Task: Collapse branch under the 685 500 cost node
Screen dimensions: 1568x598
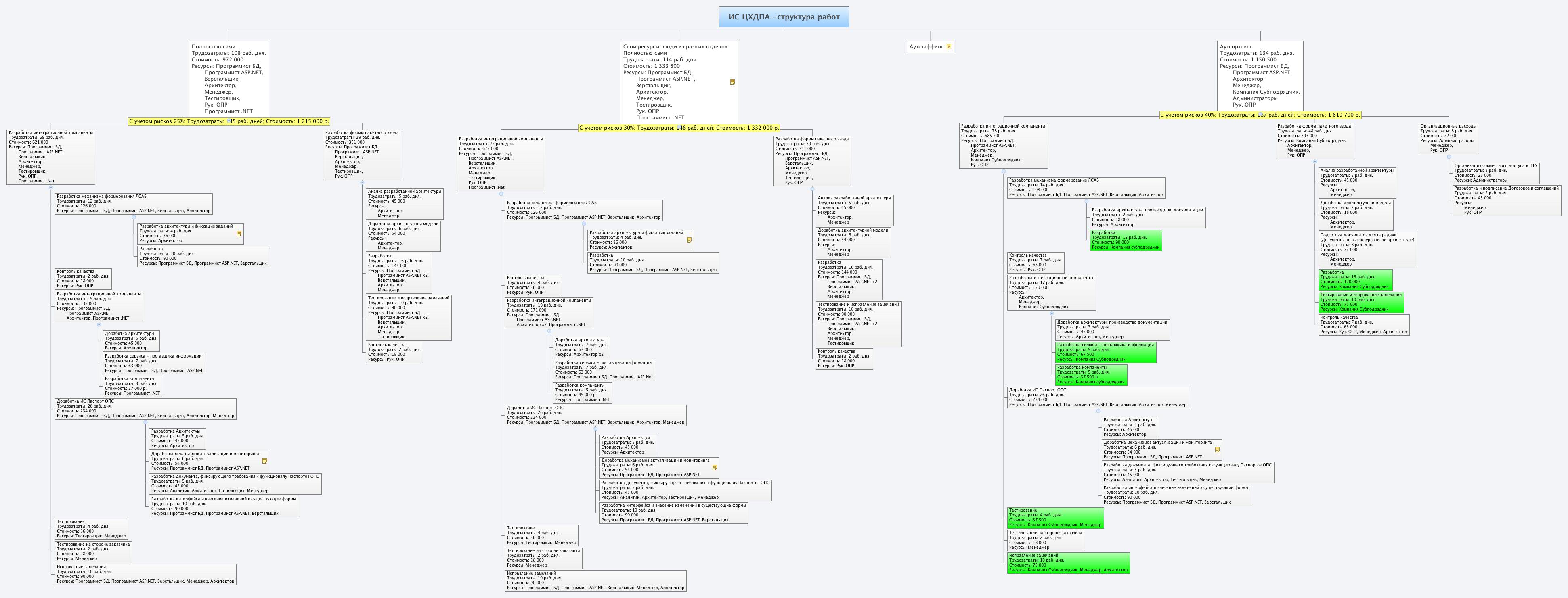Action: [1004, 171]
